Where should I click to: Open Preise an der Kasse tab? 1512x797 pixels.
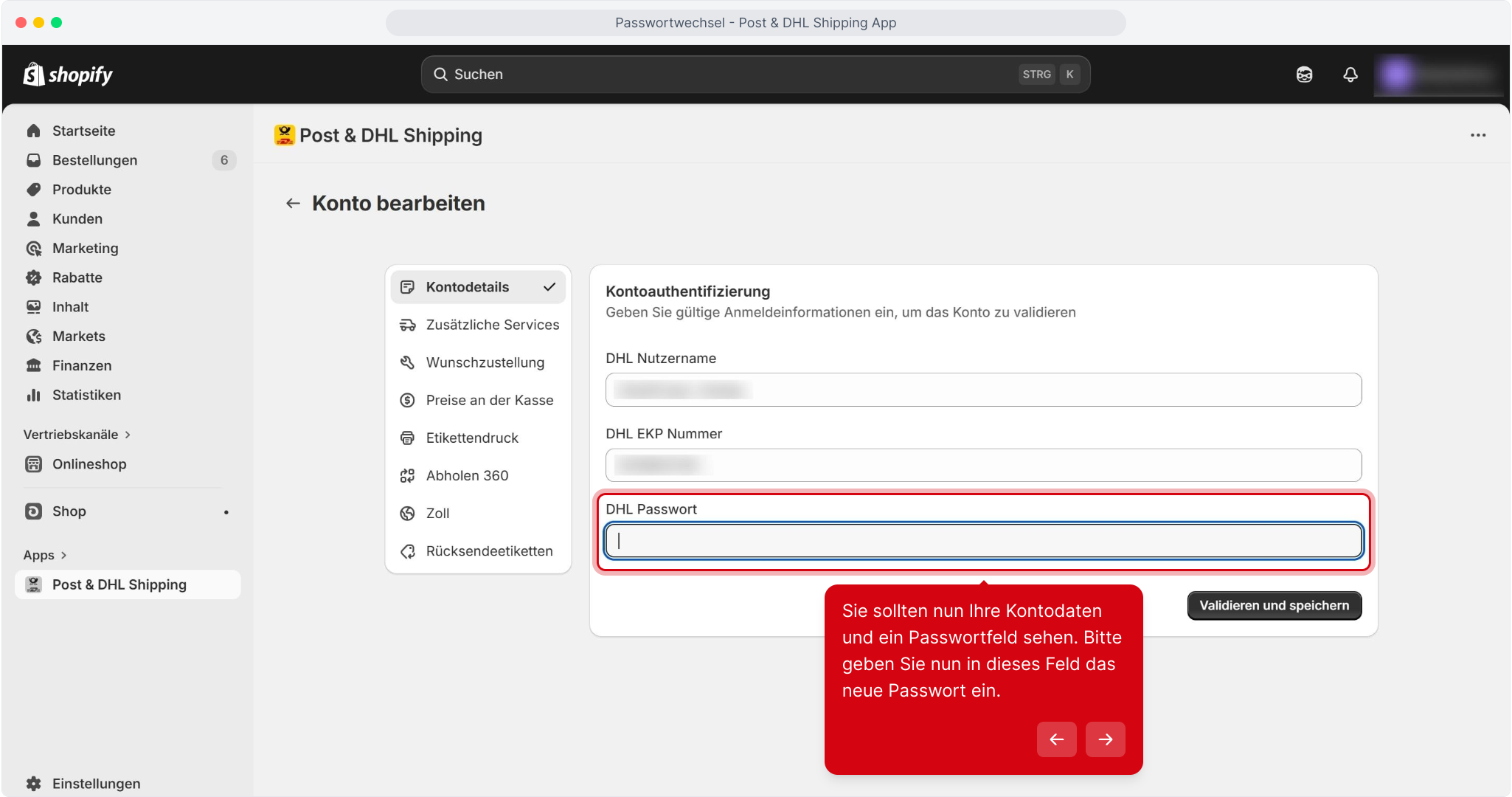pyautogui.click(x=478, y=400)
